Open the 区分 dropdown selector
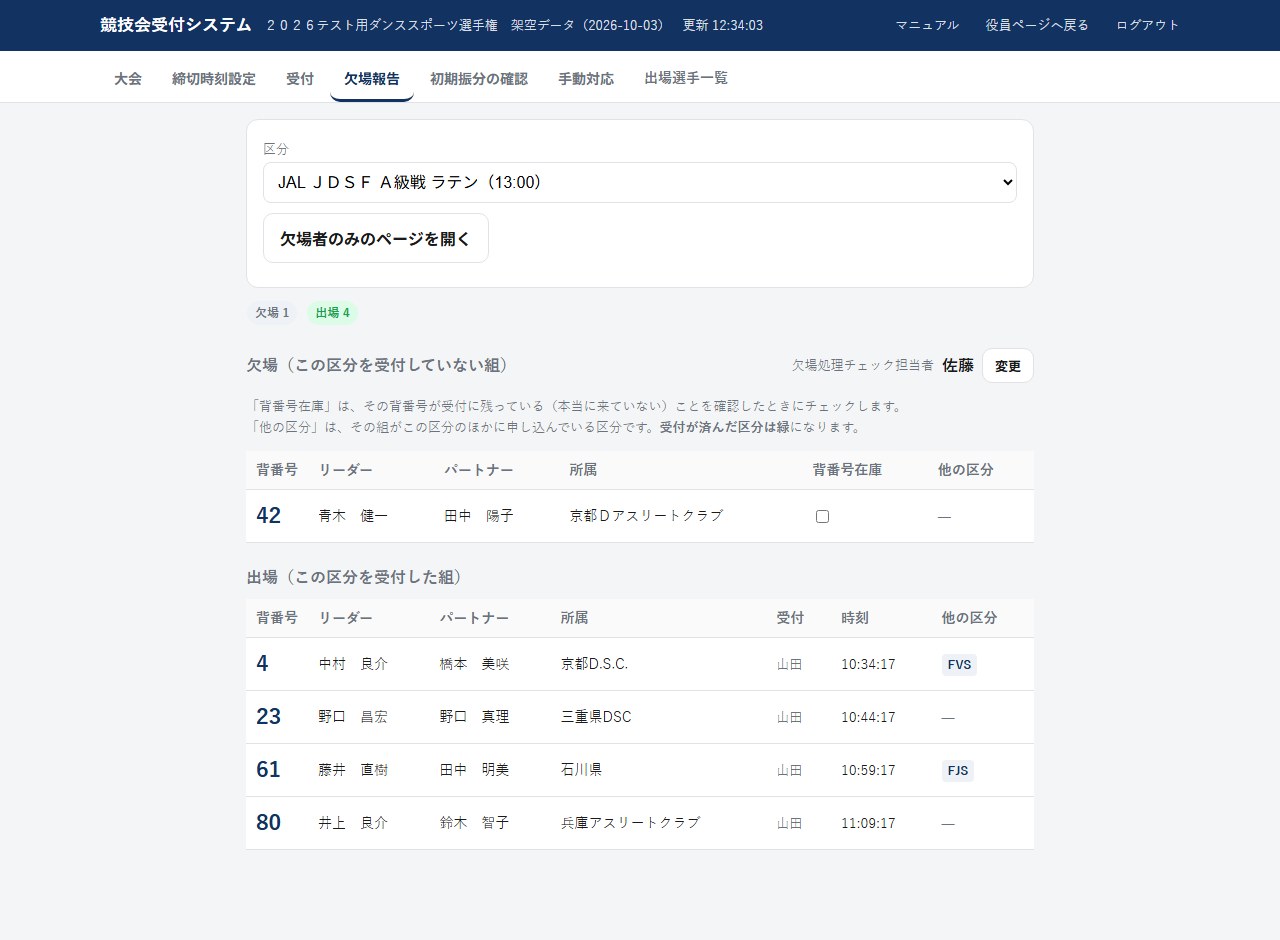Image resolution: width=1280 pixels, height=940 pixels. click(x=640, y=182)
